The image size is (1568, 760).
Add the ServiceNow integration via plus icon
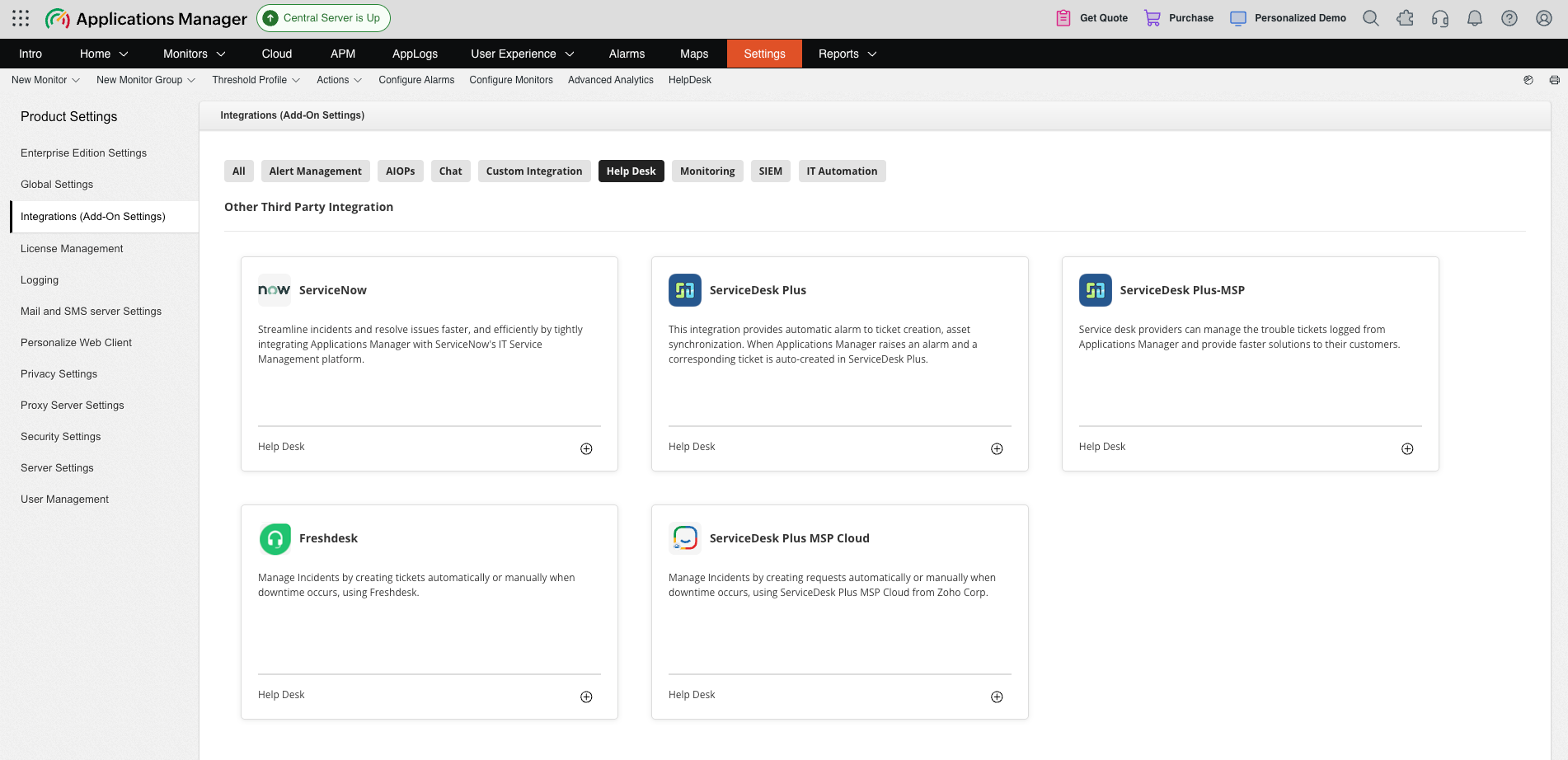pos(586,448)
